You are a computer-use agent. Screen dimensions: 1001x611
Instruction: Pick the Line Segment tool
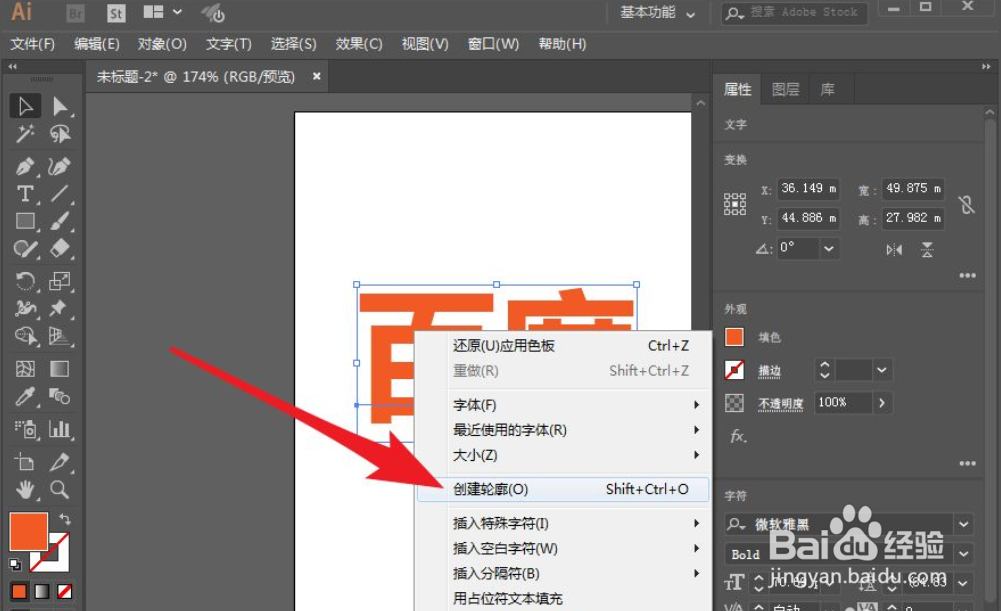click(x=60, y=193)
